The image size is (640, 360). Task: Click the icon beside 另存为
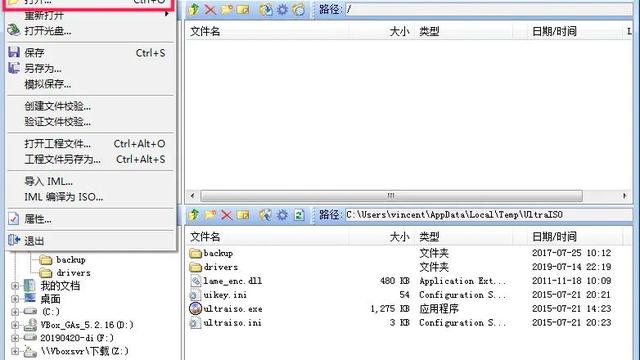pyautogui.click(x=14, y=68)
